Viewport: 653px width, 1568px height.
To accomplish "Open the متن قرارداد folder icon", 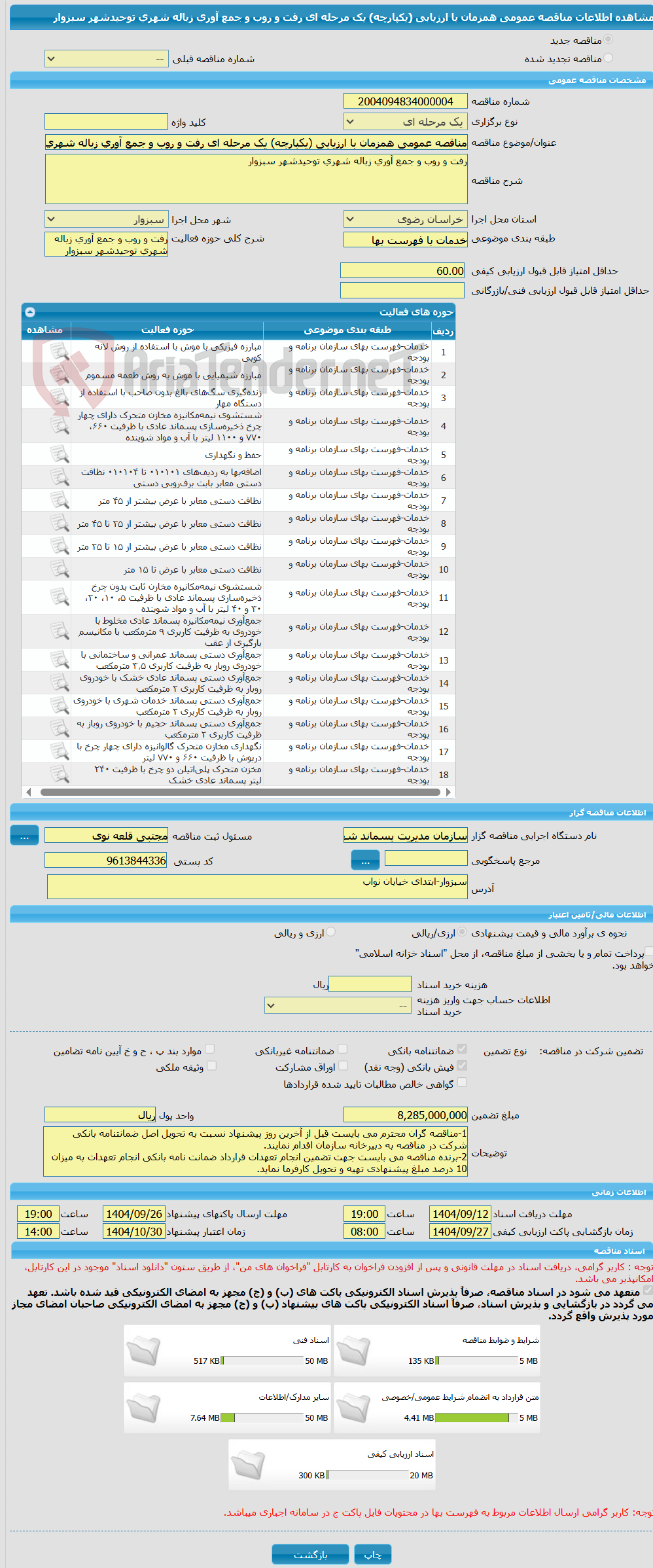I will 353,1408.
